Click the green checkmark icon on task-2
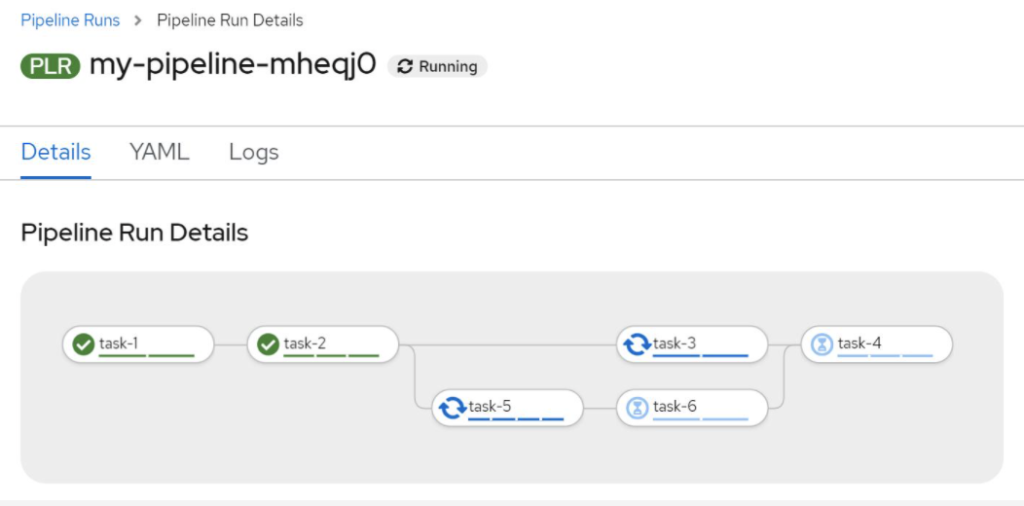Screen dimensions: 1024x506 (268, 344)
